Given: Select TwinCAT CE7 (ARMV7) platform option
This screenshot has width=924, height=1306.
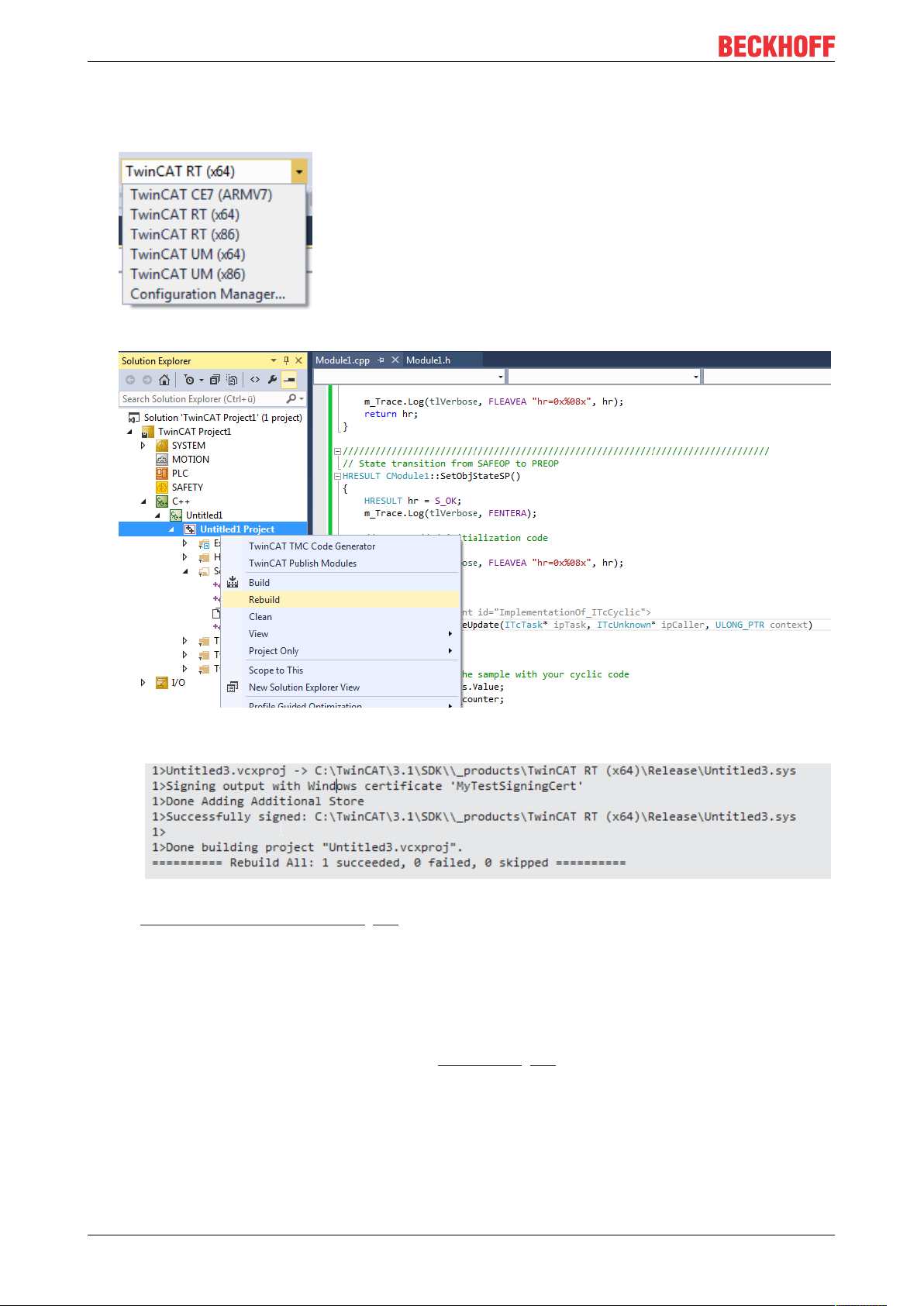Looking at the screenshot, I should 201,195.
